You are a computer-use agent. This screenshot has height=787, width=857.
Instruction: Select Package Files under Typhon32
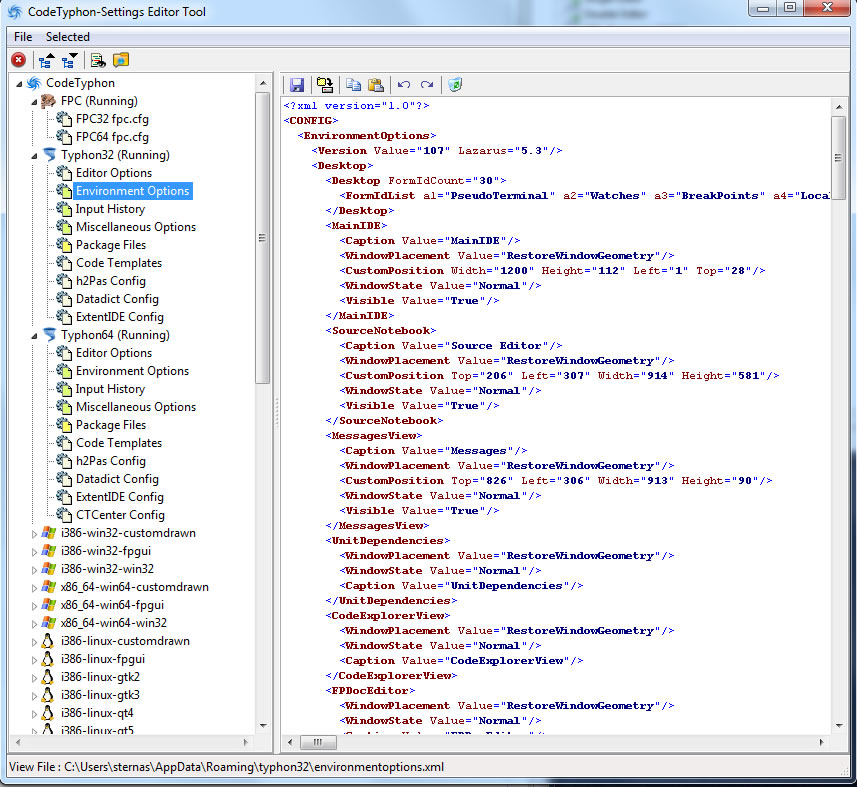[111, 245]
